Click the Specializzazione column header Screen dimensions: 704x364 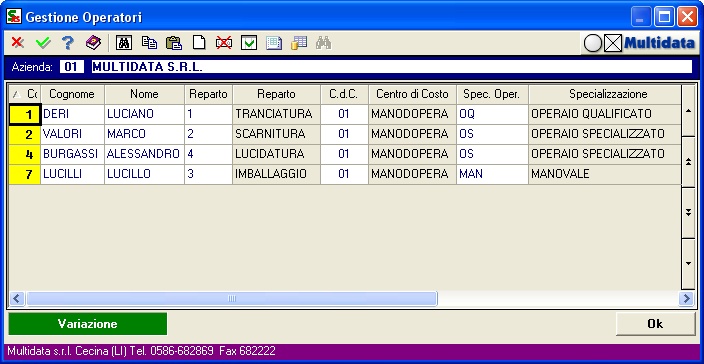(x=605, y=94)
